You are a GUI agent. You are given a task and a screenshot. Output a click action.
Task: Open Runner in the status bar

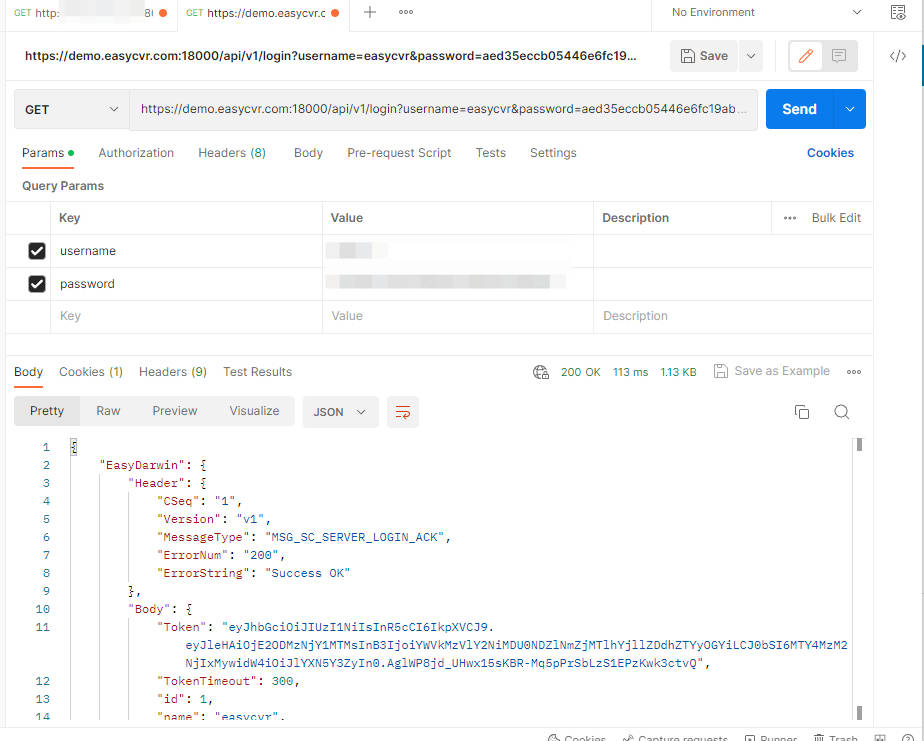coord(771,737)
